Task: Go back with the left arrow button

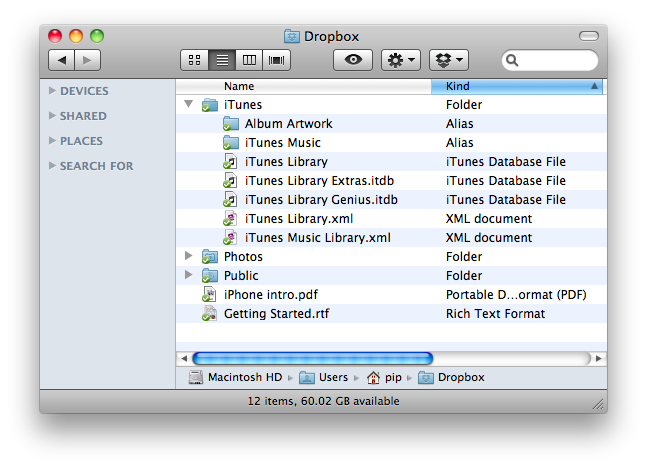Action: [61, 60]
